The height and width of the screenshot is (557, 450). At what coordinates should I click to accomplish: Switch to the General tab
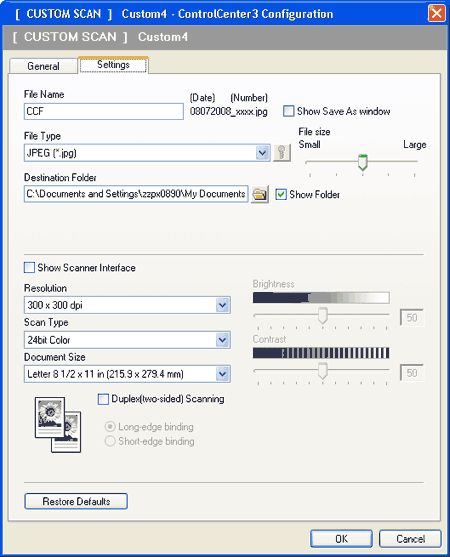point(43,66)
